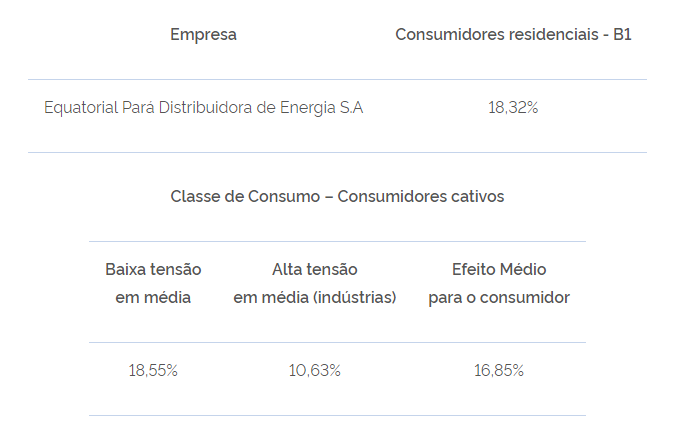Select the B1 label in header
Viewport: 681px width, 429px height.
point(621,35)
